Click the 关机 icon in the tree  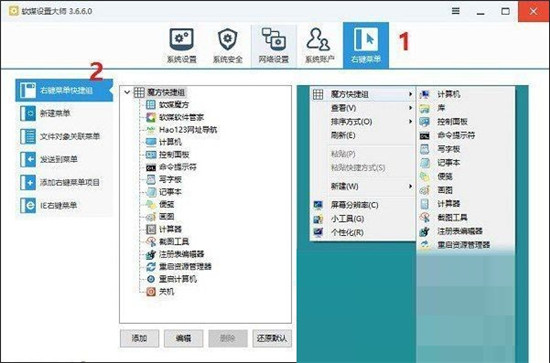(x=151, y=291)
